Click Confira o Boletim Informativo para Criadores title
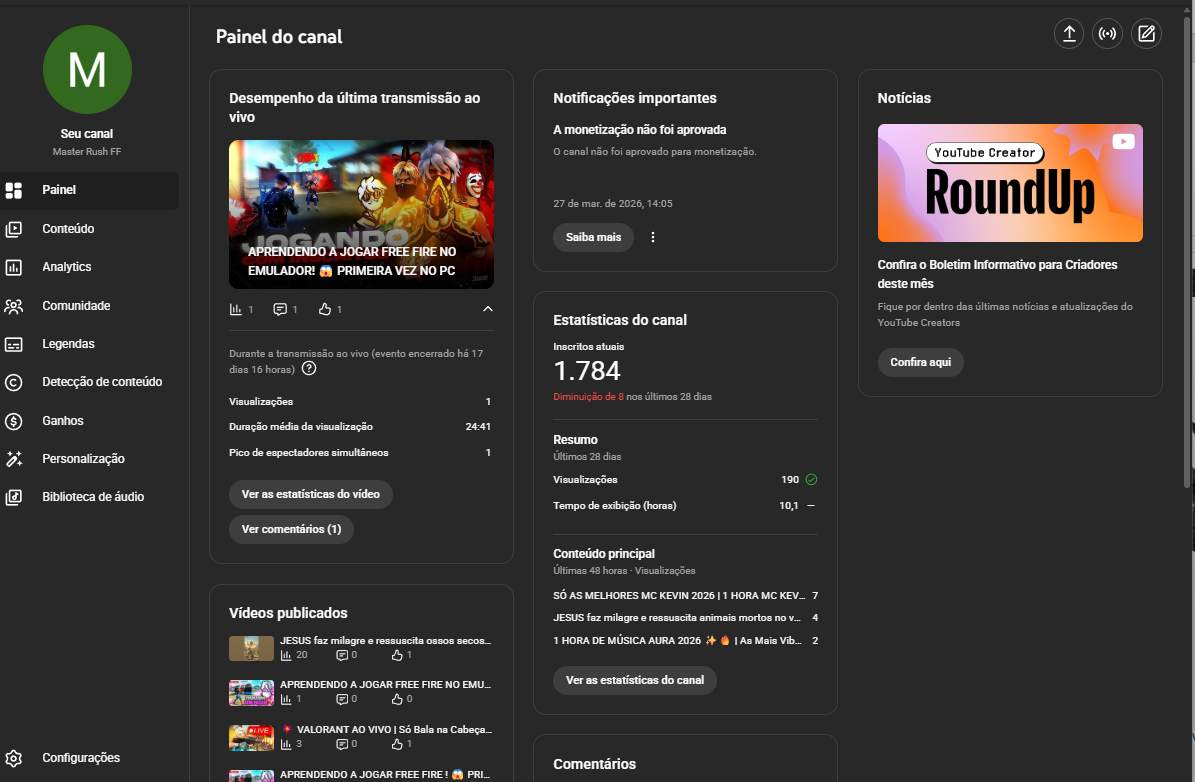The height and width of the screenshot is (782, 1195). pyautogui.click(x=997, y=274)
